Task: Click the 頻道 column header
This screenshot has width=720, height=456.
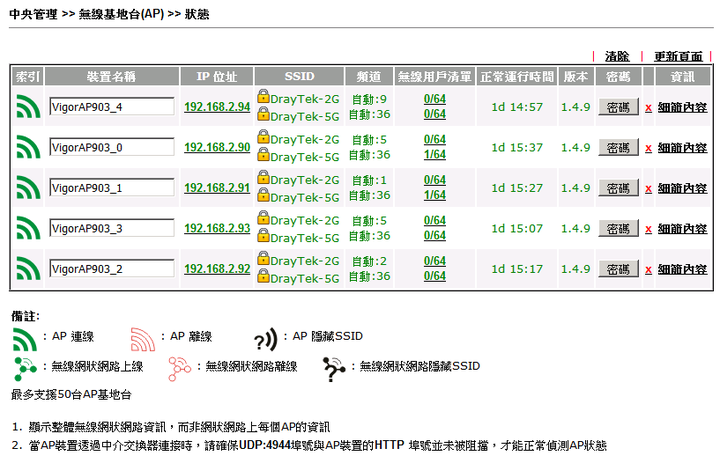Action: click(369, 76)
